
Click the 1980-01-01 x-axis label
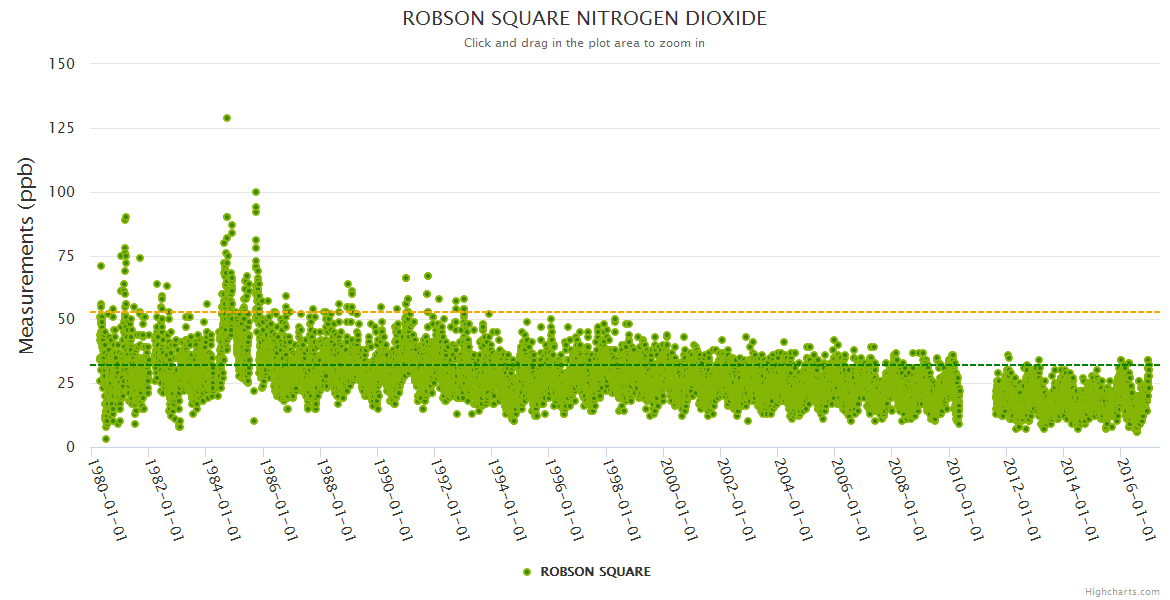tap(107, 498)
